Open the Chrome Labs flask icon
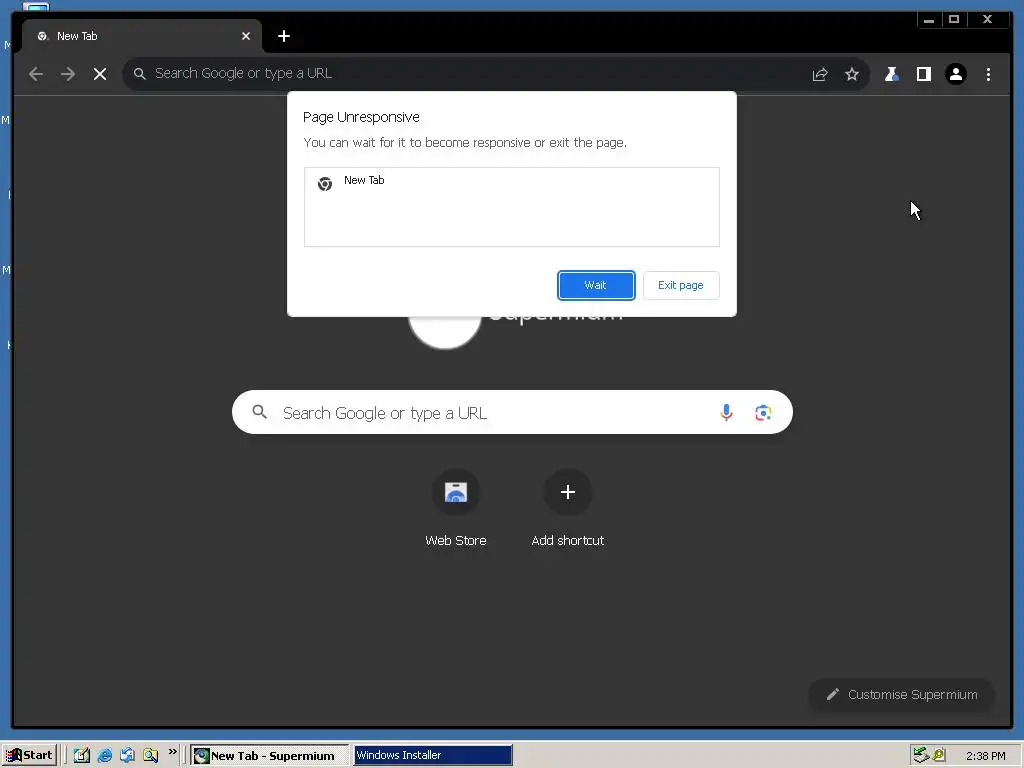 coord(891,74)
